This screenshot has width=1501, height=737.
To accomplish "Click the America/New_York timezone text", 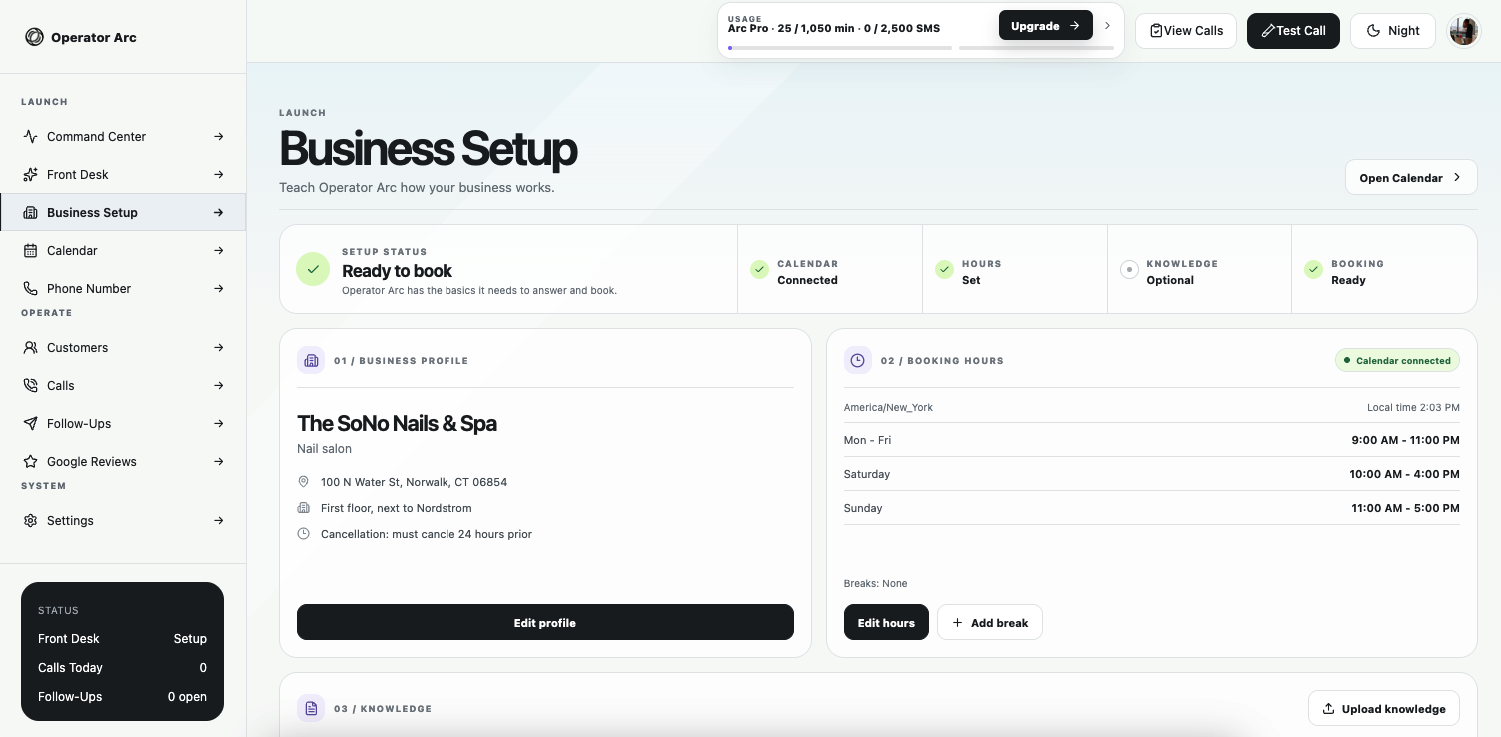I will 888,407.
